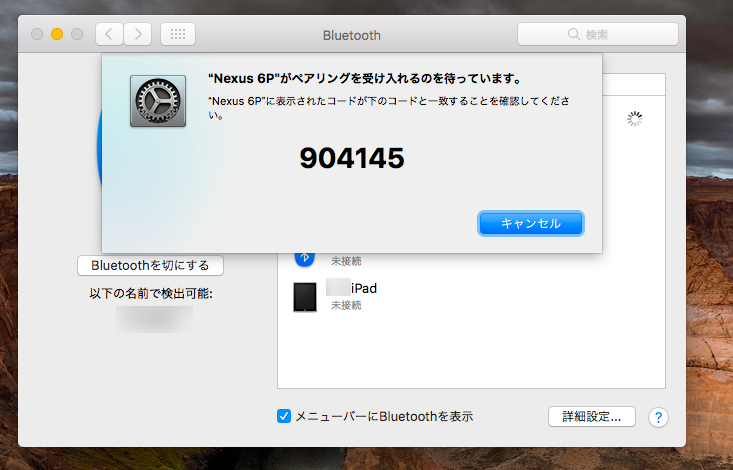This screenshot has width=733, height=470.
Task: Click the small blue Bluetooth device icon
Action: tap(304, 258)
